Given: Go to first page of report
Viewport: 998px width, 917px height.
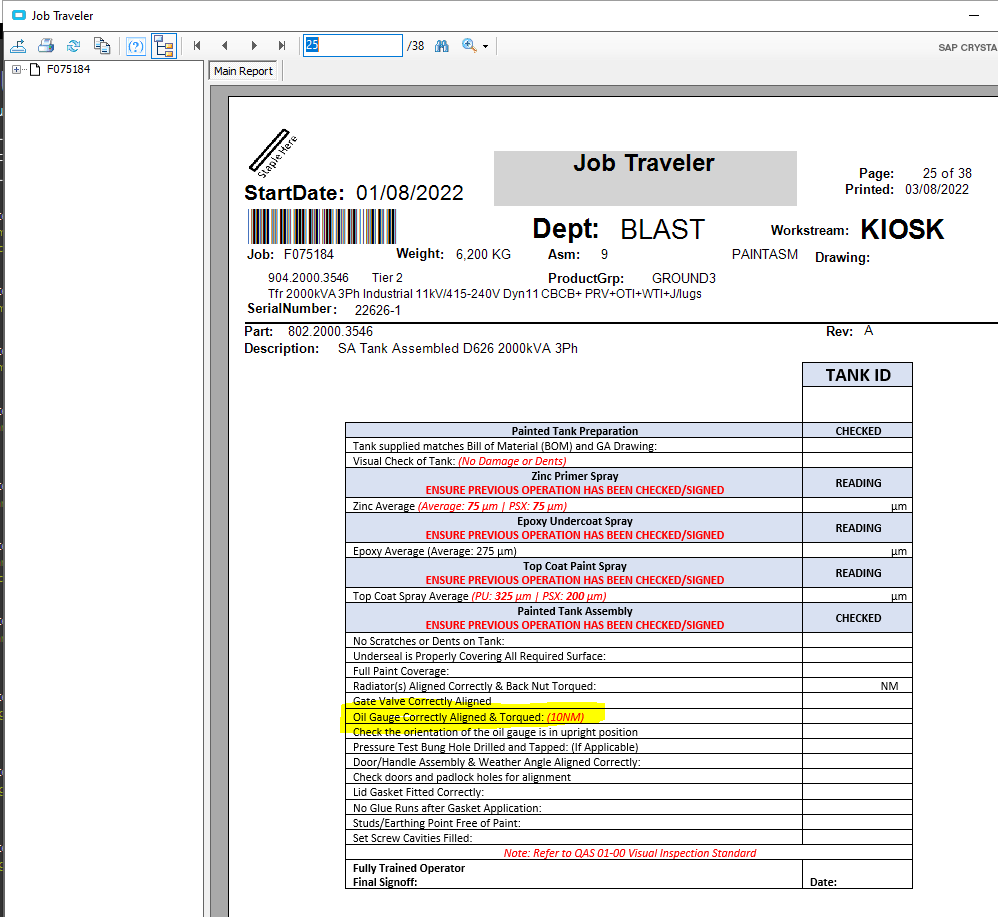Looking at the screenshot, I should [x=197, y=46].
